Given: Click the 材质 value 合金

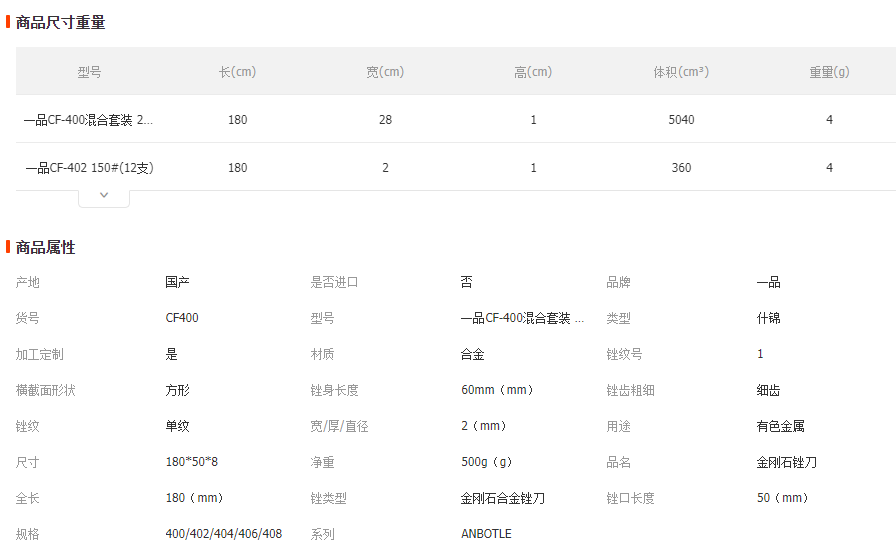Looking at the screenshot, I should 473,354.
